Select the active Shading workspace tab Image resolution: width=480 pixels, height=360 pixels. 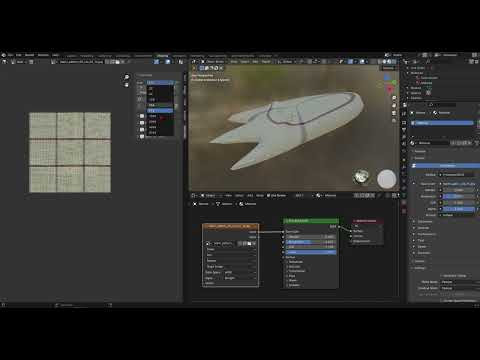(163, 56)
